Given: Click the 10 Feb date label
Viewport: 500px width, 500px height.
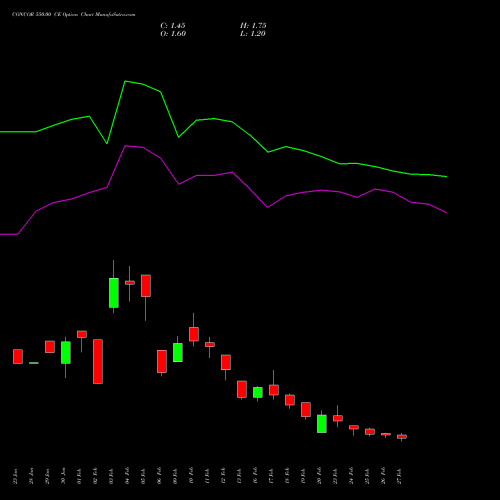Looking at the screenshot, I should point(191,476).
